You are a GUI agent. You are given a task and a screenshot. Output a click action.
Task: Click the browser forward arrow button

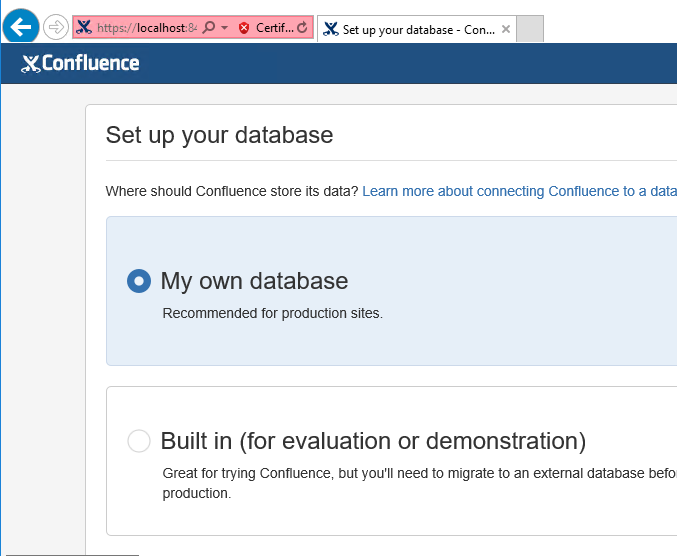(56, 27)
